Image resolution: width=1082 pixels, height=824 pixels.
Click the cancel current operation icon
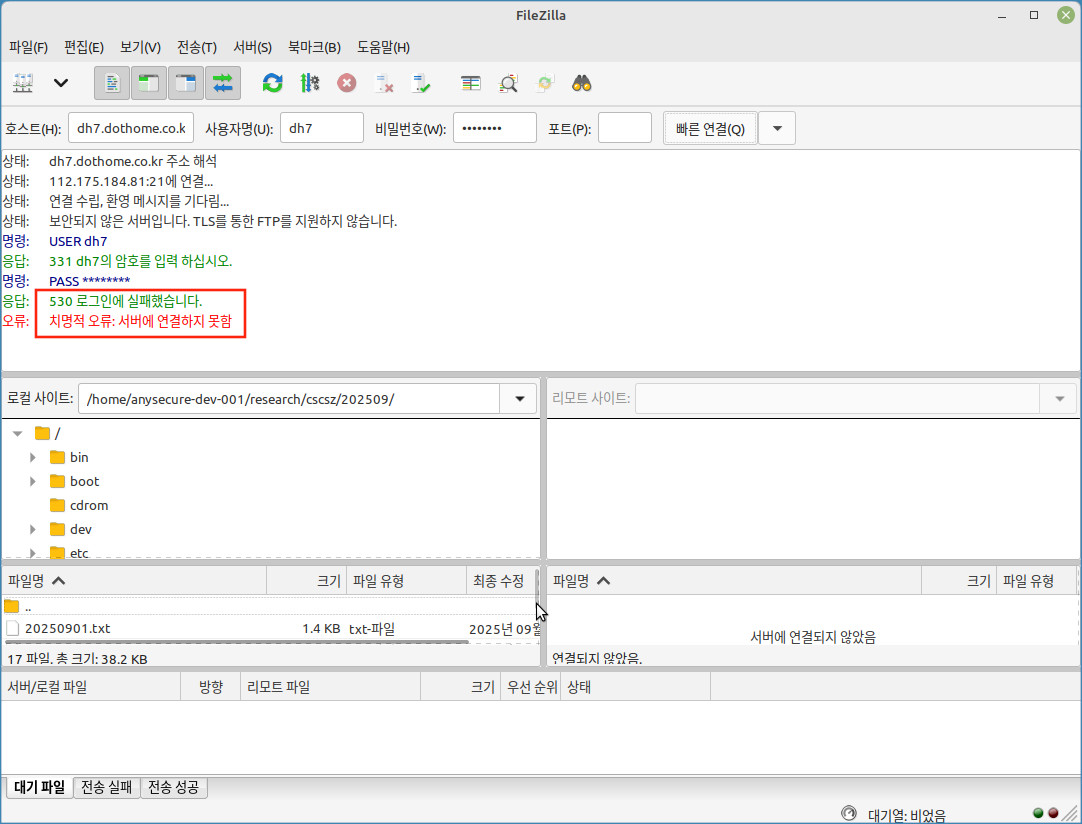coord(346,83)
